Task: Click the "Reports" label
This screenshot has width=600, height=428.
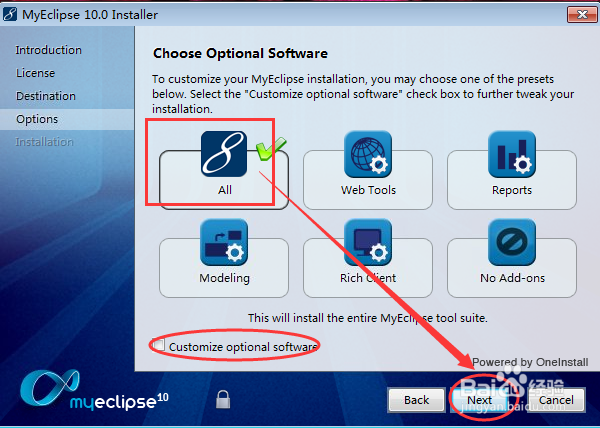Action: [x=512, y=190]
